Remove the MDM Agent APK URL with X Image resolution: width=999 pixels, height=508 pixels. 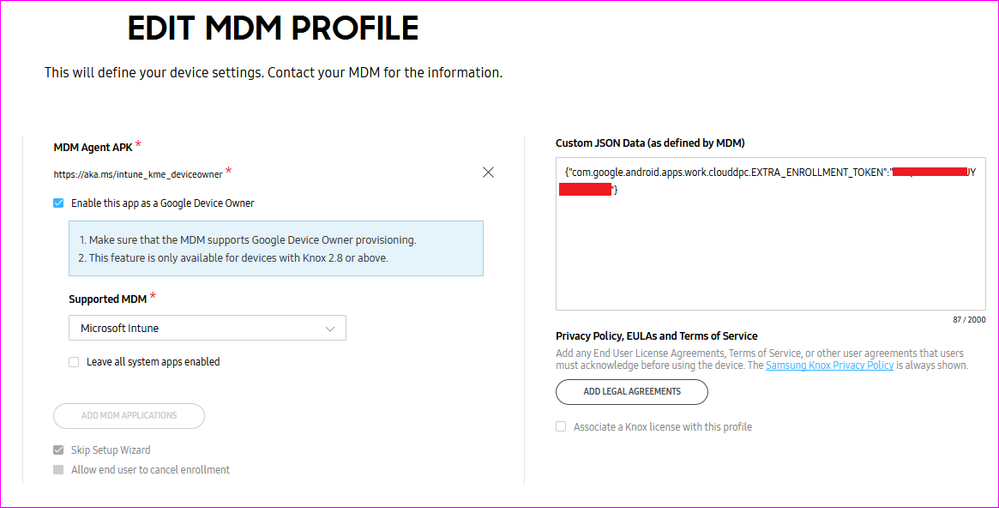(488, 172)
